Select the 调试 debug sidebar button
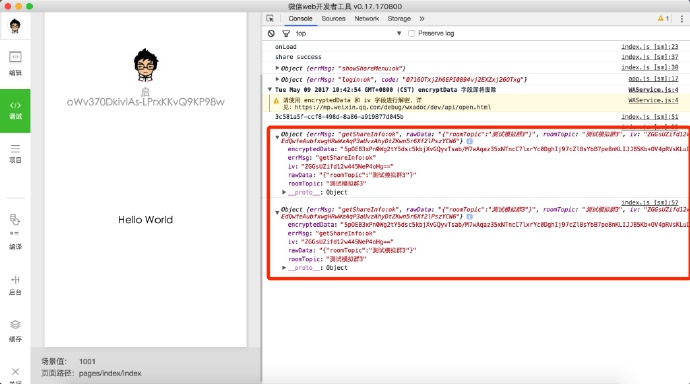The height and width of the screenshot is (384, 690). [x=15, y=110]
